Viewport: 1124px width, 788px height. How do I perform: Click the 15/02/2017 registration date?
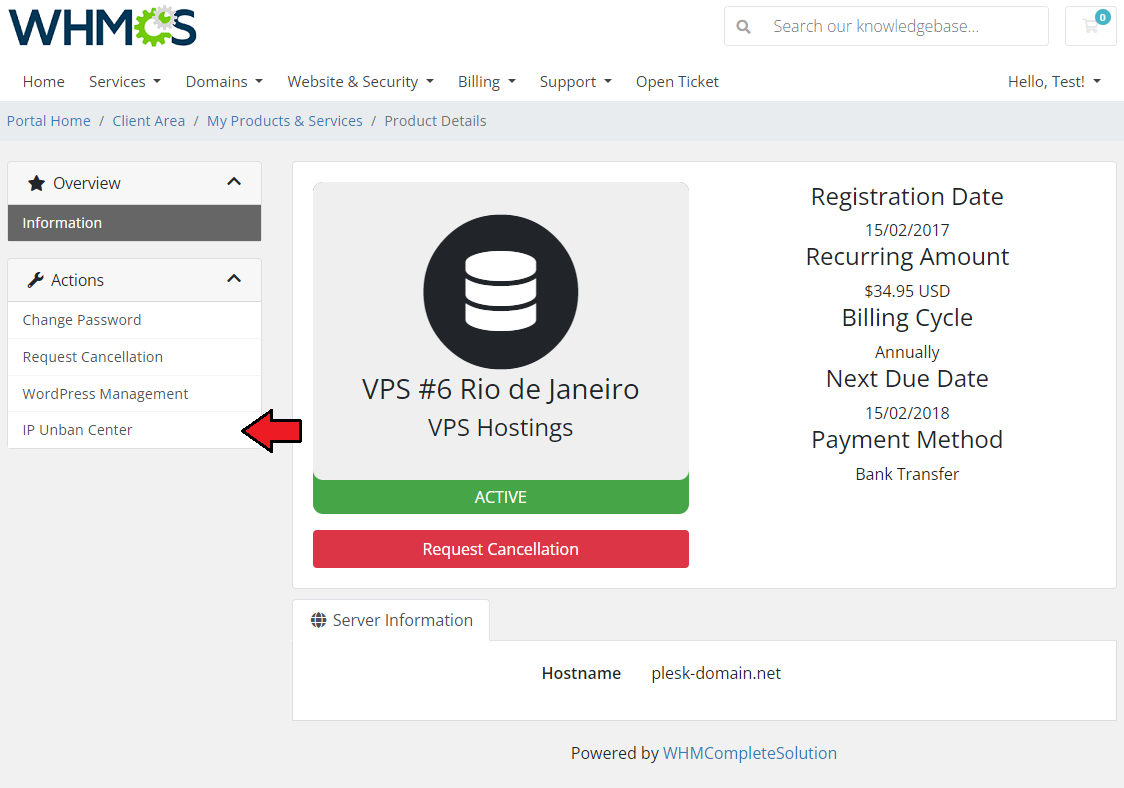907,230
